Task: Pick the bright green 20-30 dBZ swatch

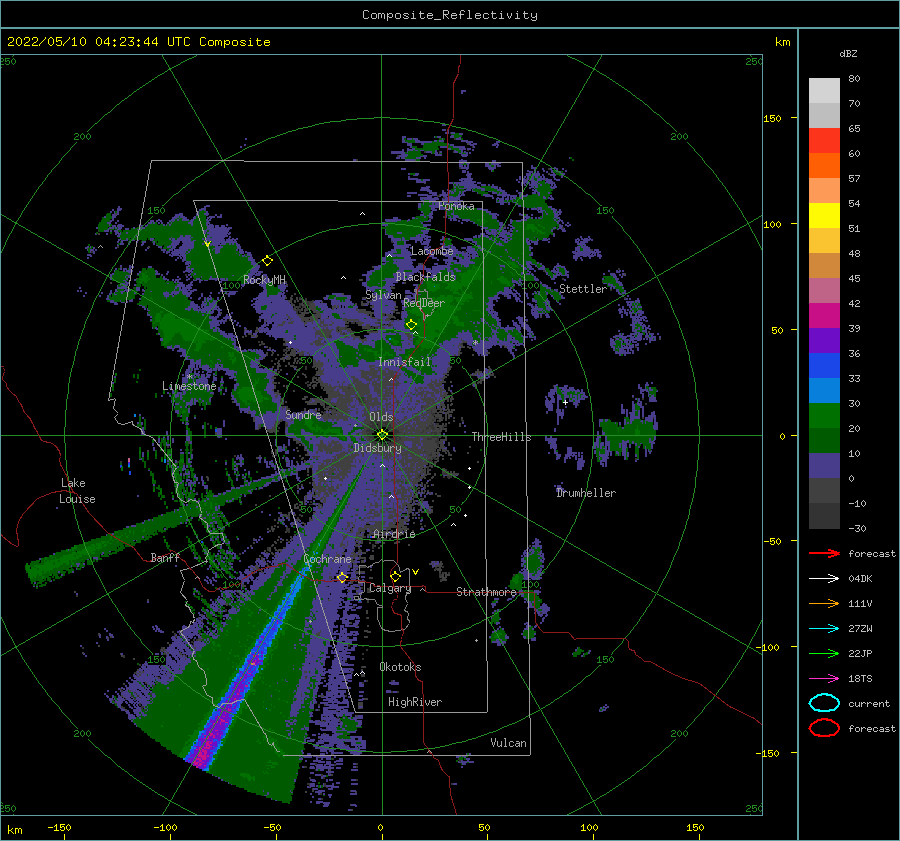Action: 824,416
